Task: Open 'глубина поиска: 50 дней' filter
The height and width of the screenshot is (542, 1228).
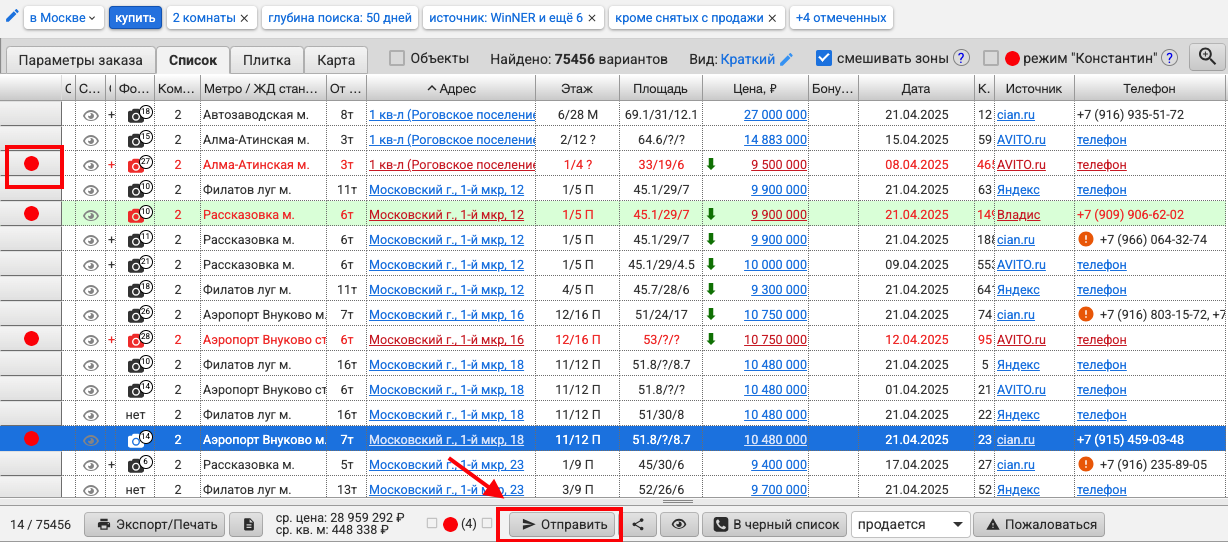Action: click(x=340, y=18)
